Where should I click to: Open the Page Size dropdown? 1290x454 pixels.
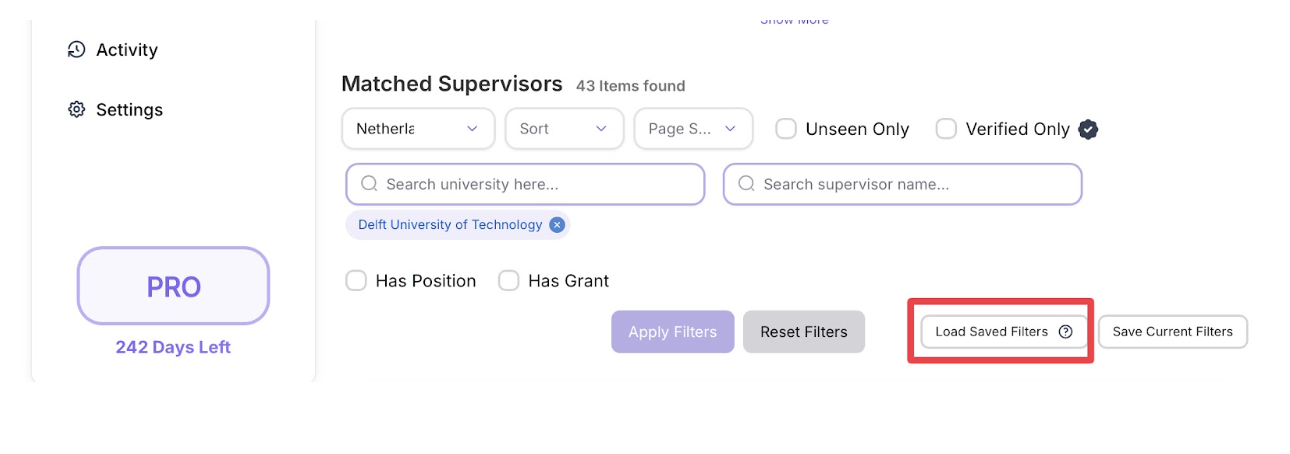tap(693, 129)
